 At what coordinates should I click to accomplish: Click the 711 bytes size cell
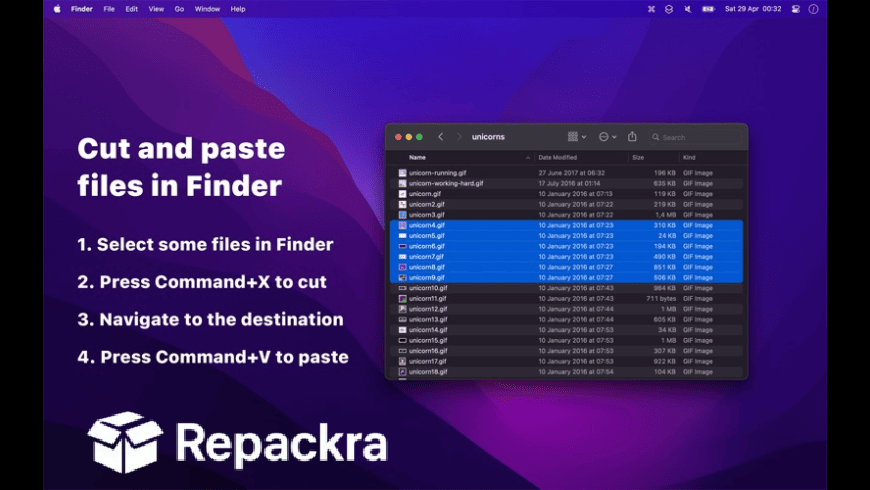coord(661,299)
